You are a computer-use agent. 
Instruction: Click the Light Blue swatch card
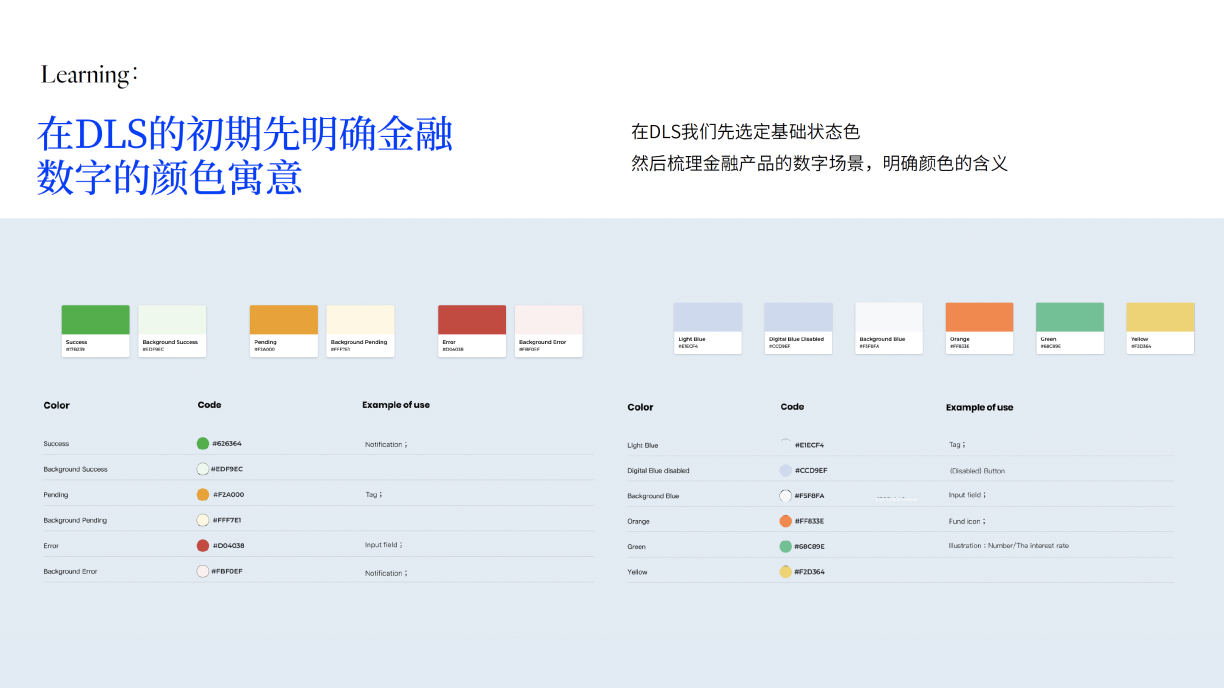point(708,328)
